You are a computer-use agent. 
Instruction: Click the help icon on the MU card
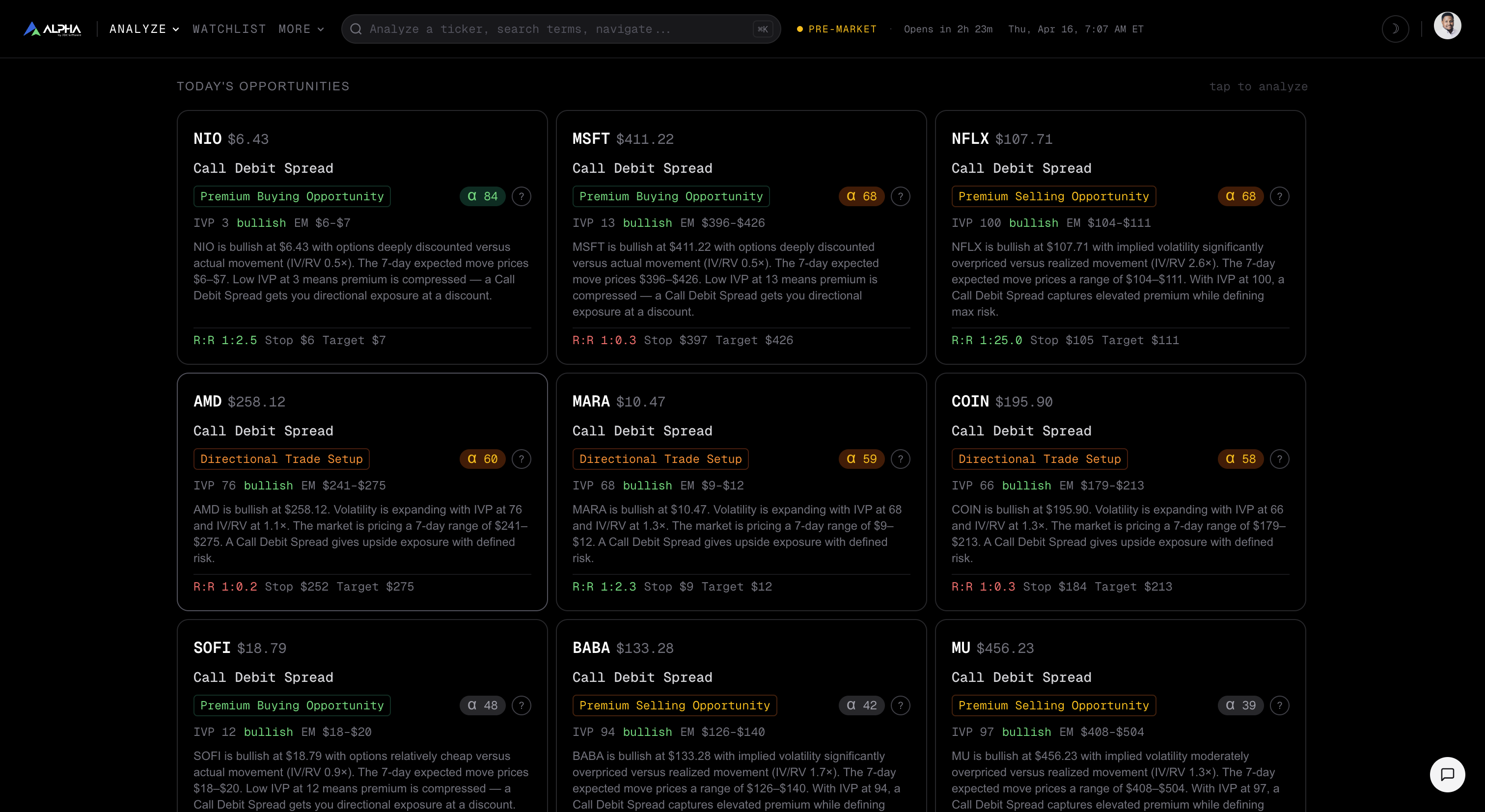pyautogui.click(x=1280, y=705)
